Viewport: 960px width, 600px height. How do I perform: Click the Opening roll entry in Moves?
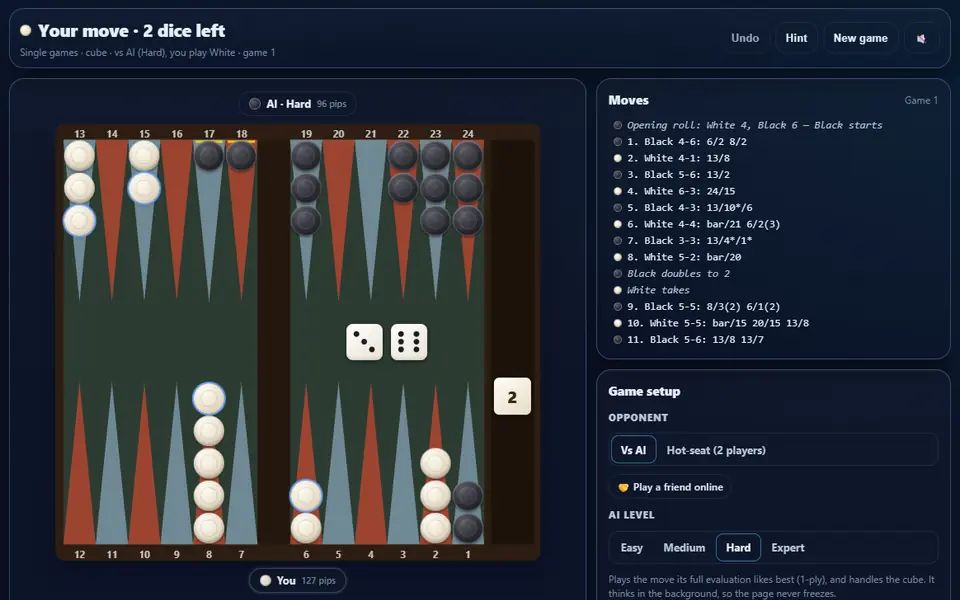tap(754, 125)
